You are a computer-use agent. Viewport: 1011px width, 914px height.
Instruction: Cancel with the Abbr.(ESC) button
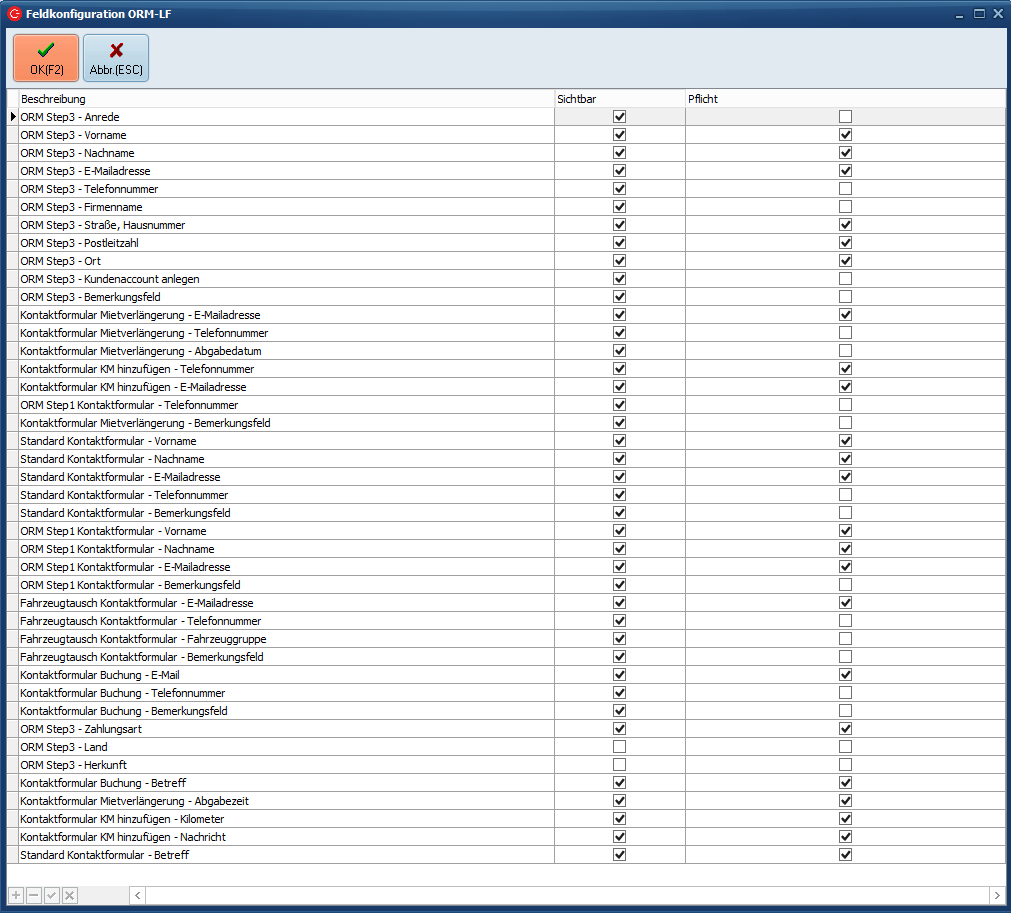coord(116,59)
